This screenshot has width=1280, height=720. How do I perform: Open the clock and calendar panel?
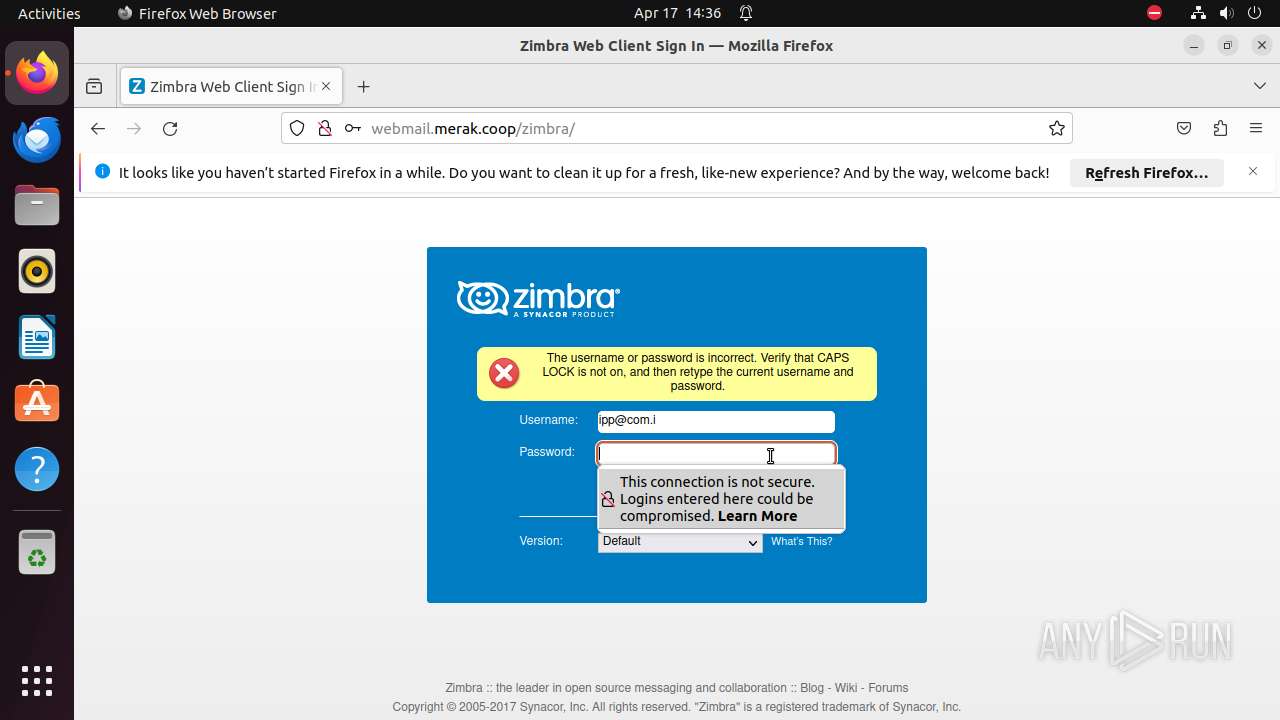pos(677,13)
